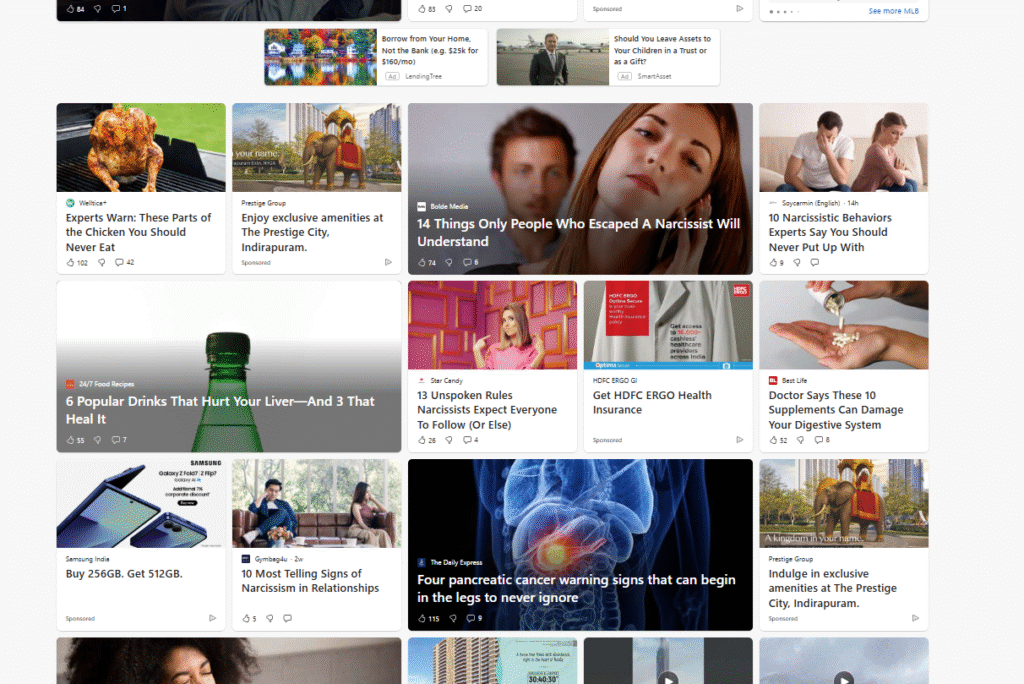The width and height of the screenshot is (1024, 684).
Task: Click the ad info icon on Samsung India card
Action: click(212, 619)
